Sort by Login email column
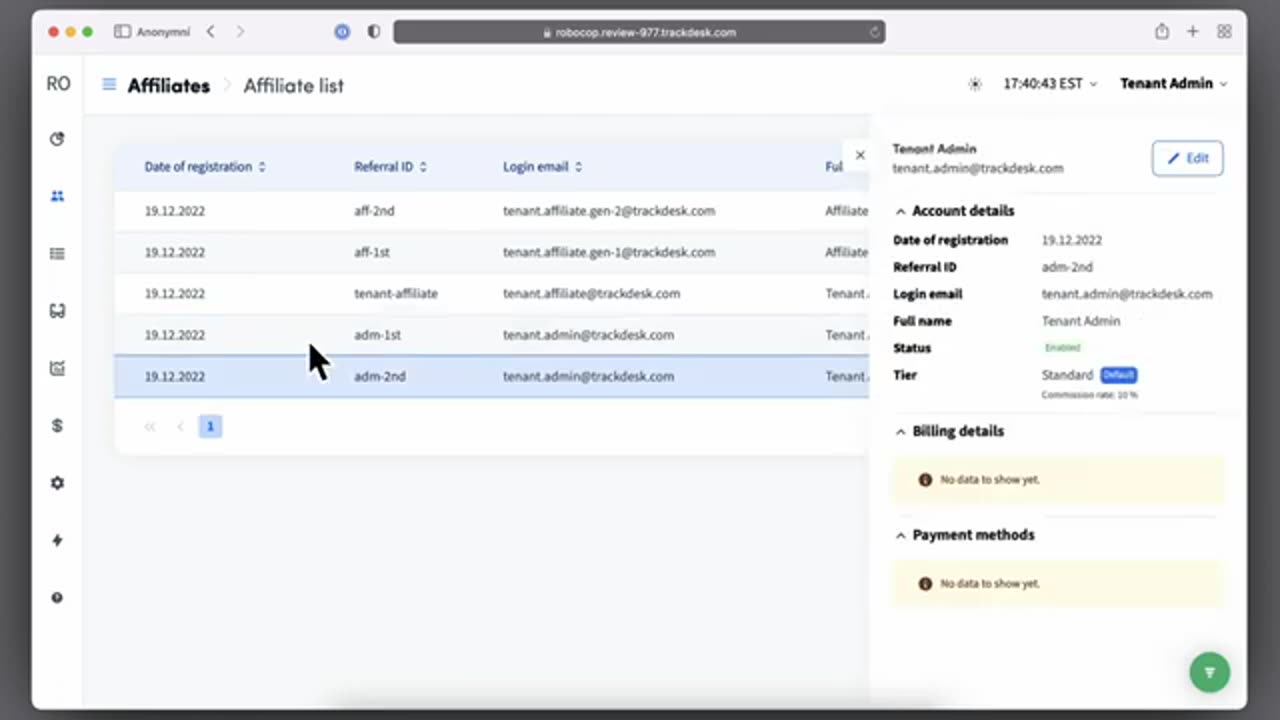 coord(542,167)
